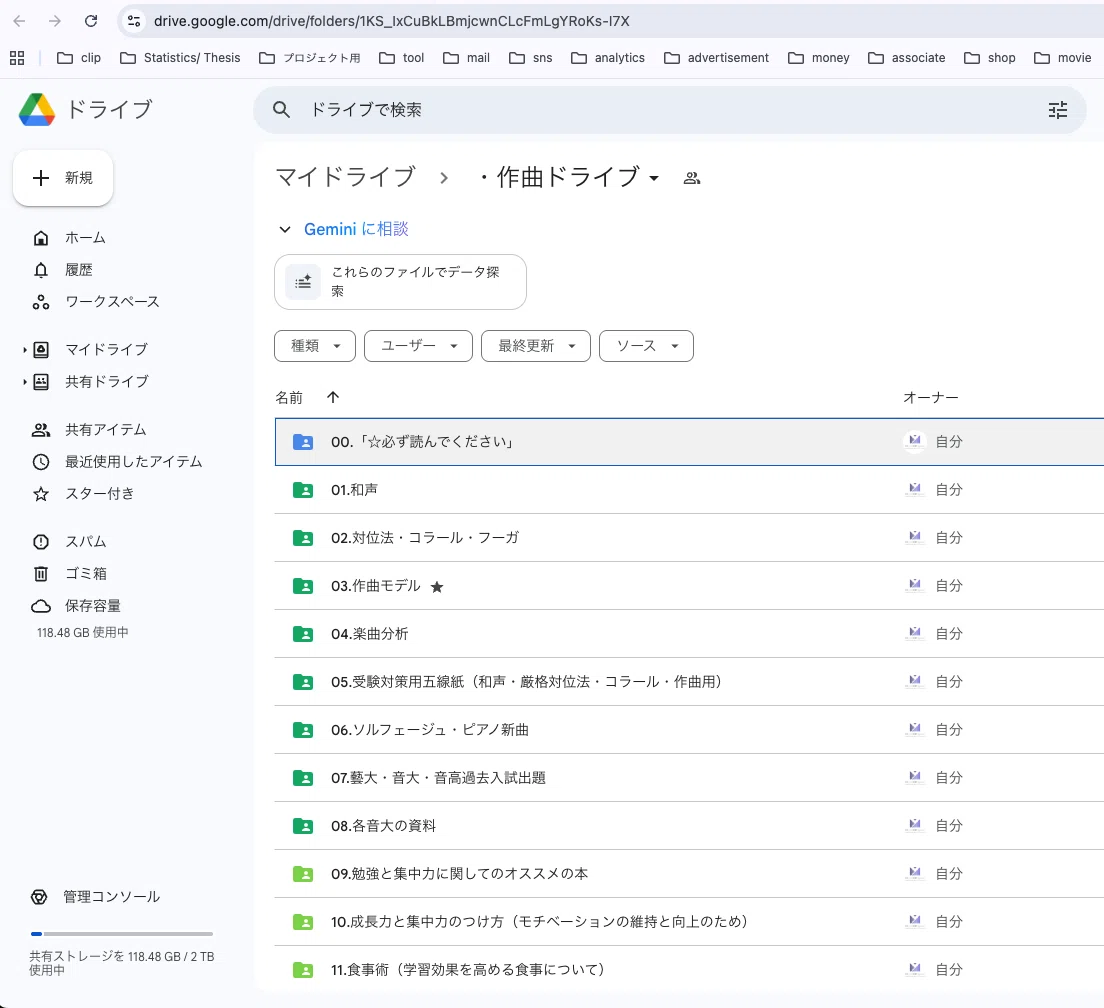The image size is (1104, 1008).
Task: Click the sort direction arrow next to 名前
Action: (x=333, y=398)
